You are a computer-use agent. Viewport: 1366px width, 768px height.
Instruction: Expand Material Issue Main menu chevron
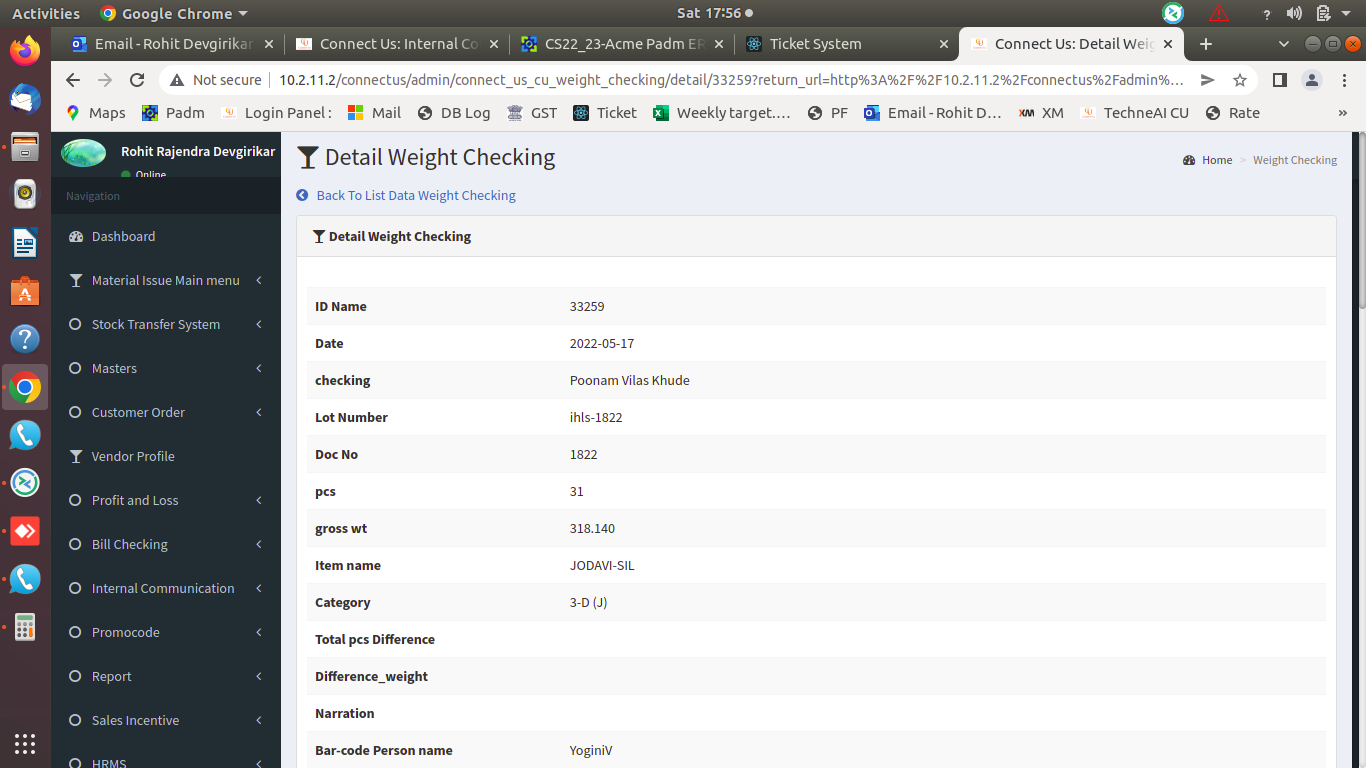[x=259, y=280]
